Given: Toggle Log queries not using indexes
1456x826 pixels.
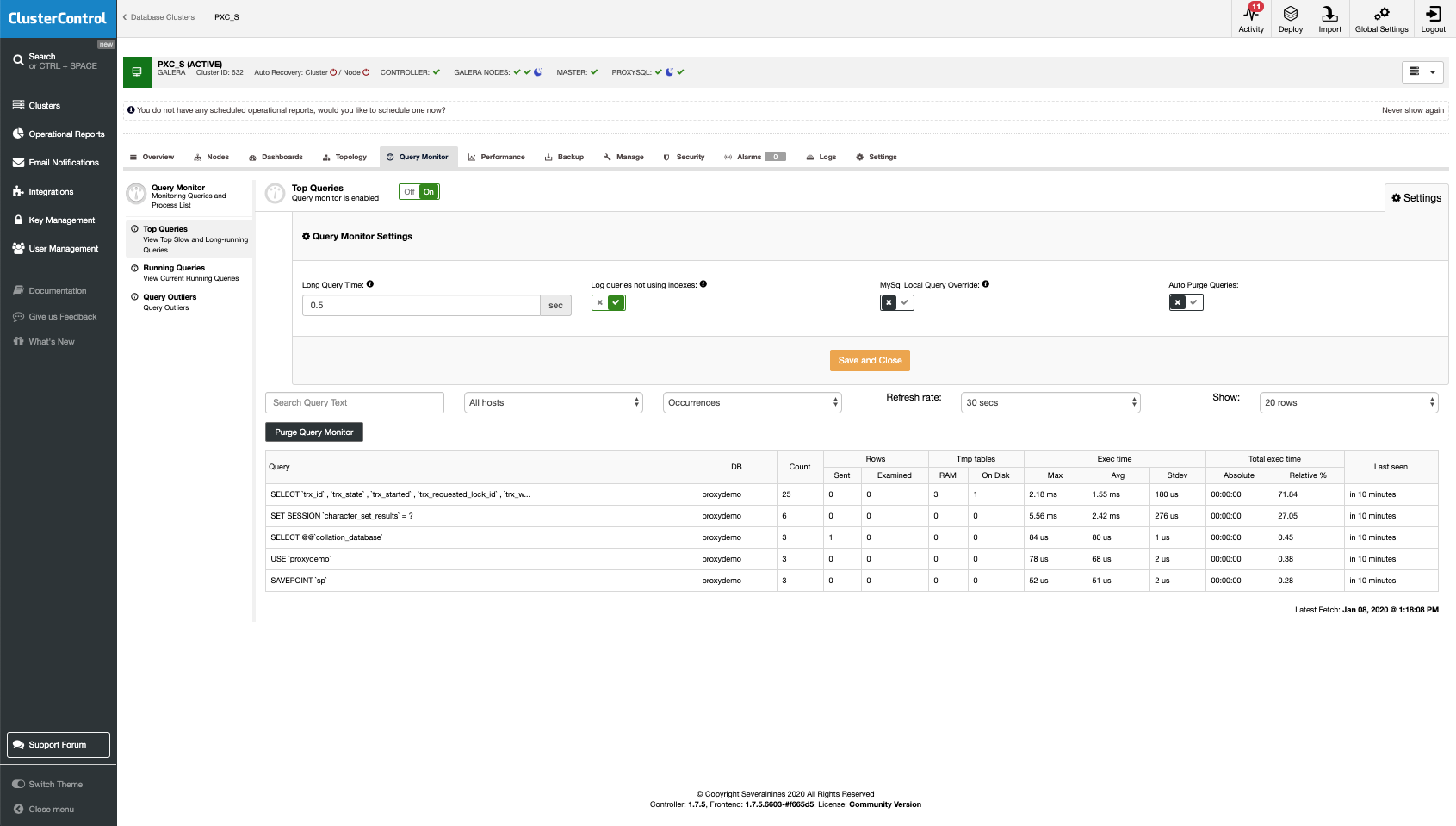Looking at the screenshot, I should (x=608, y=302).
